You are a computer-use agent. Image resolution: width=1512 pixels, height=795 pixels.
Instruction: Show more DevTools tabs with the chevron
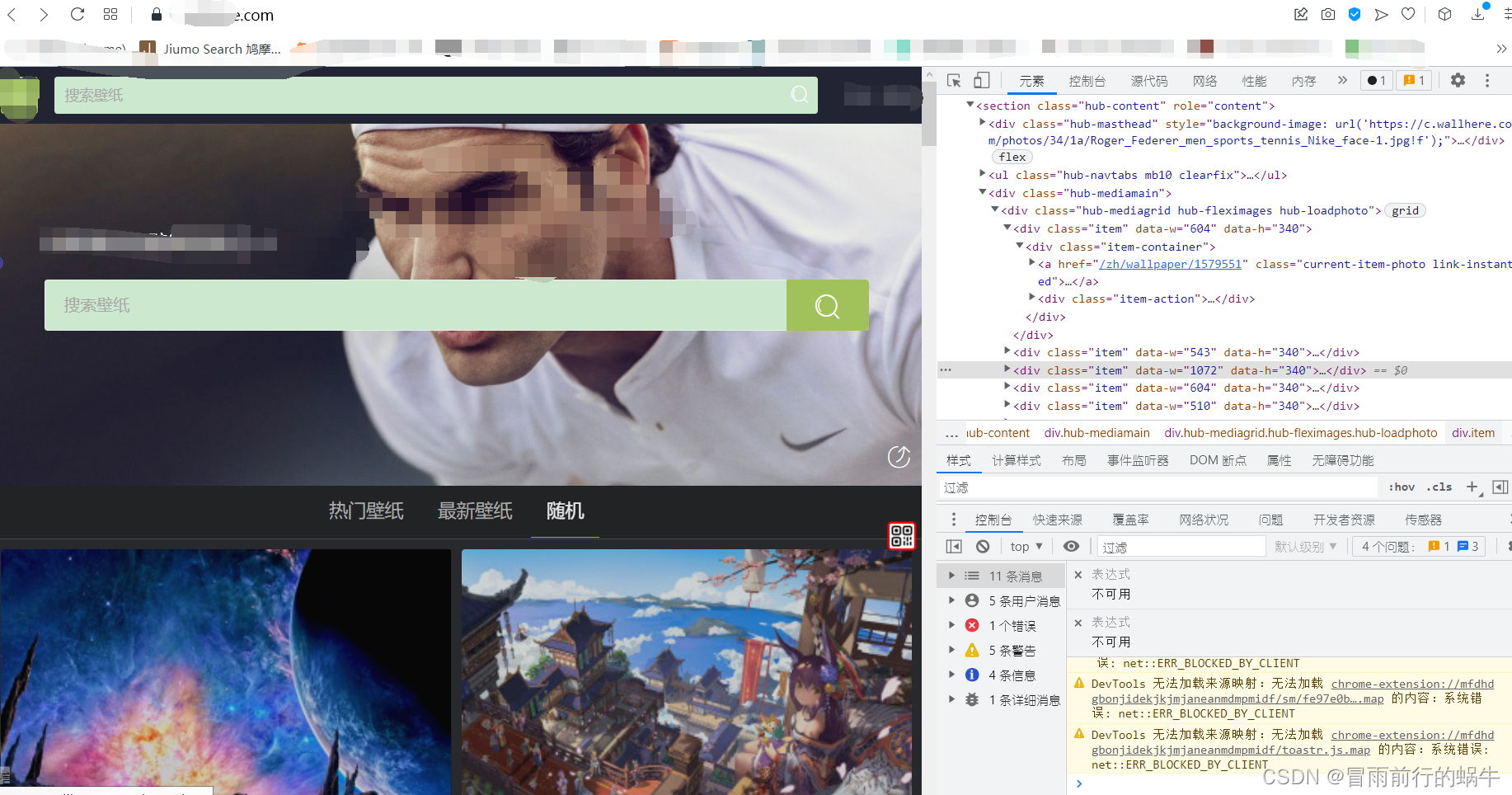tap(1342, 81)
